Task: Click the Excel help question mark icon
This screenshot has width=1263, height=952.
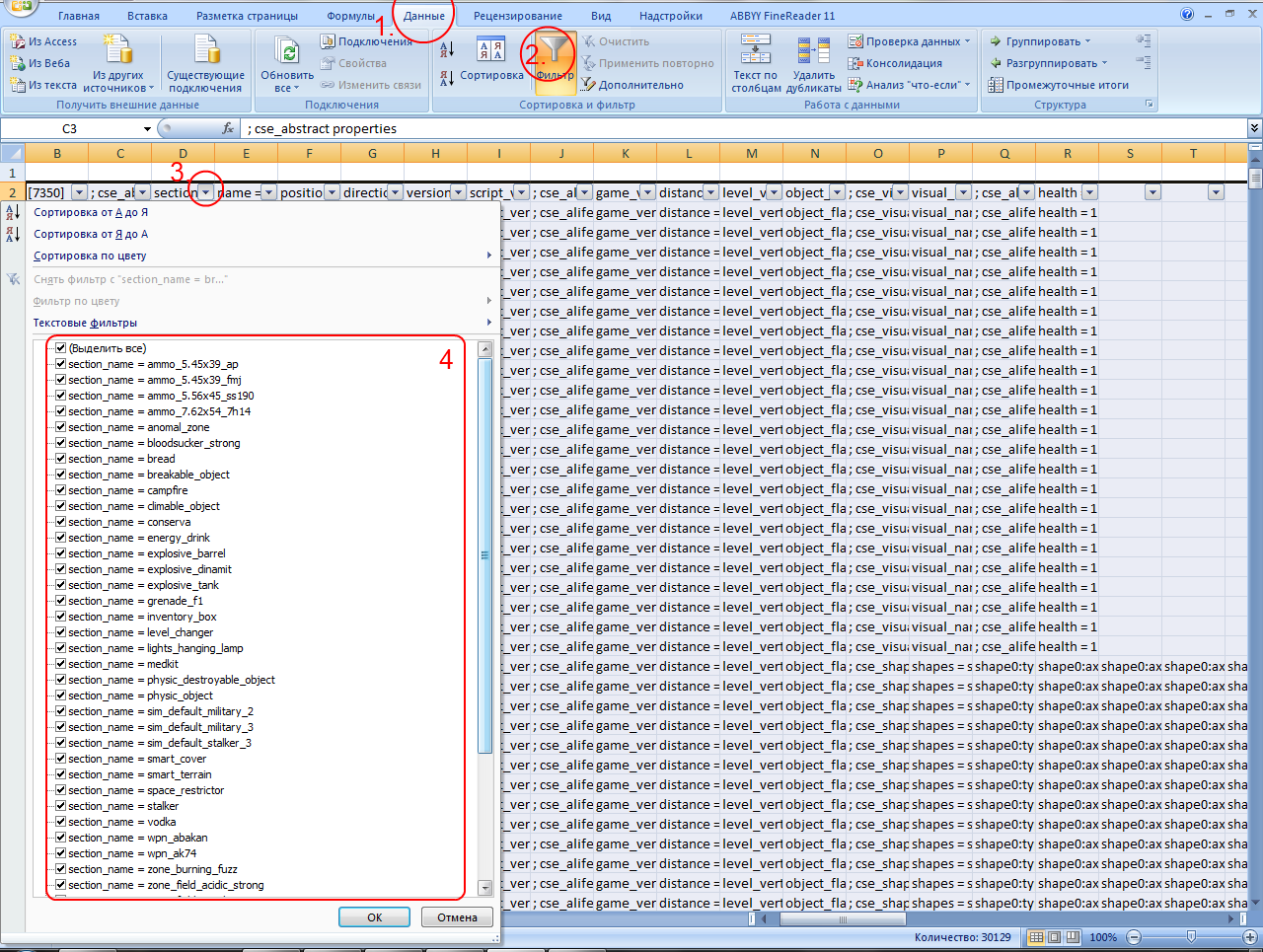Action: coord(1187,15)
